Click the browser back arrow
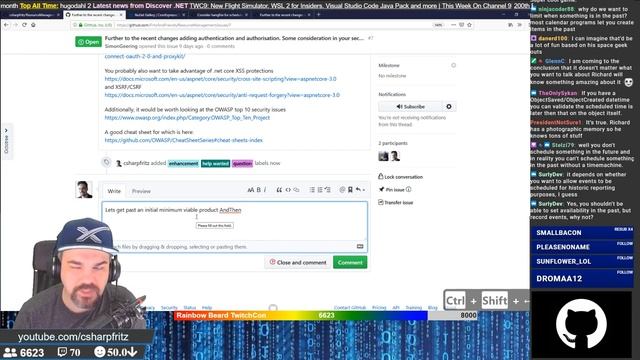 (x=6, y=25)
